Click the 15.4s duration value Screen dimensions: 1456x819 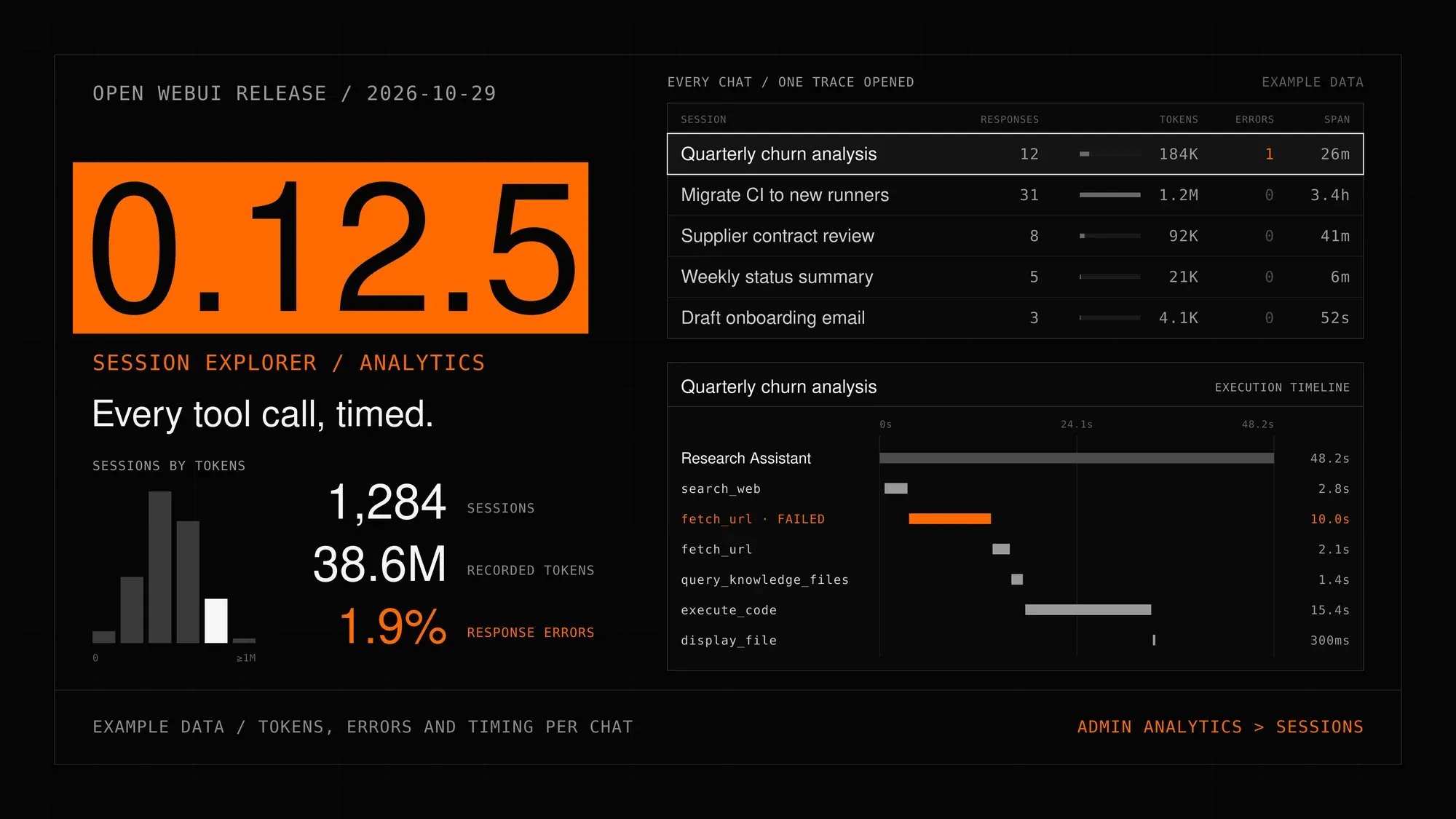pos(1329,609)
